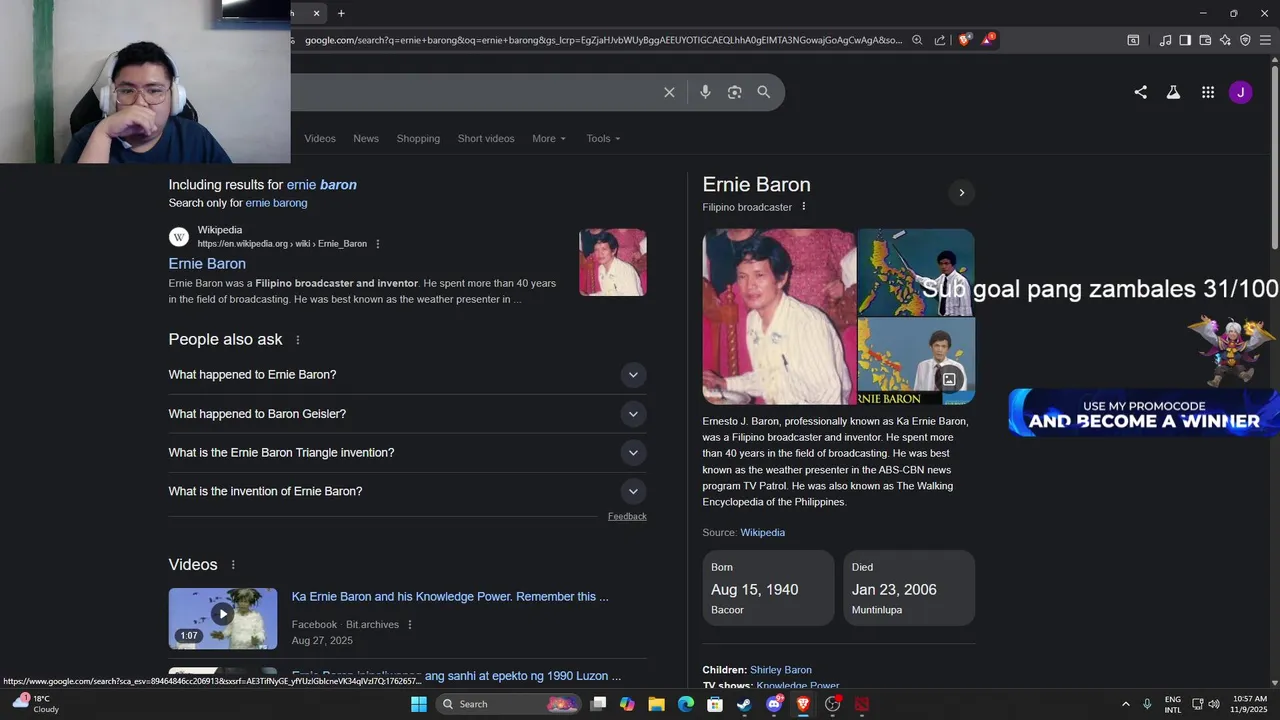Open the clock showing 10:57 AM
Image resolution: width=1280 pixels, height=720 pixels.
(x=1249, y=704)
